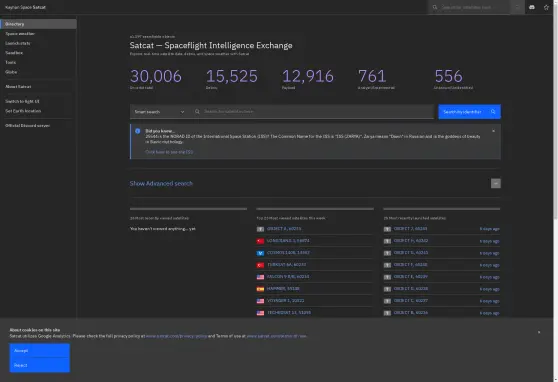Click the Spanish flag beside HAMMER
558x382 pixels.
click(x=260, y=289)
